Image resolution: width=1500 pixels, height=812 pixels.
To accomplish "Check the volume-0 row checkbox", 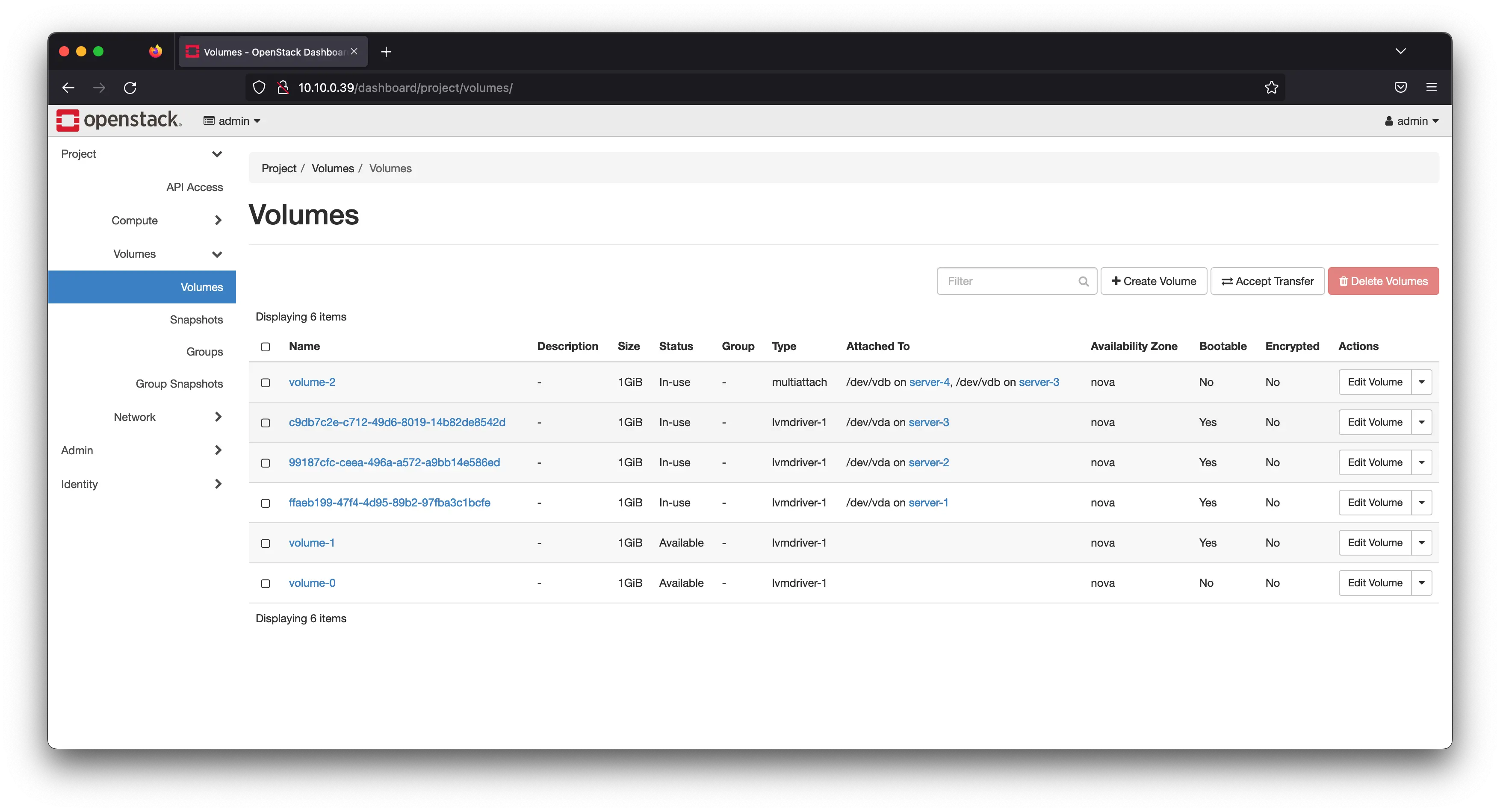I will 266,583.
